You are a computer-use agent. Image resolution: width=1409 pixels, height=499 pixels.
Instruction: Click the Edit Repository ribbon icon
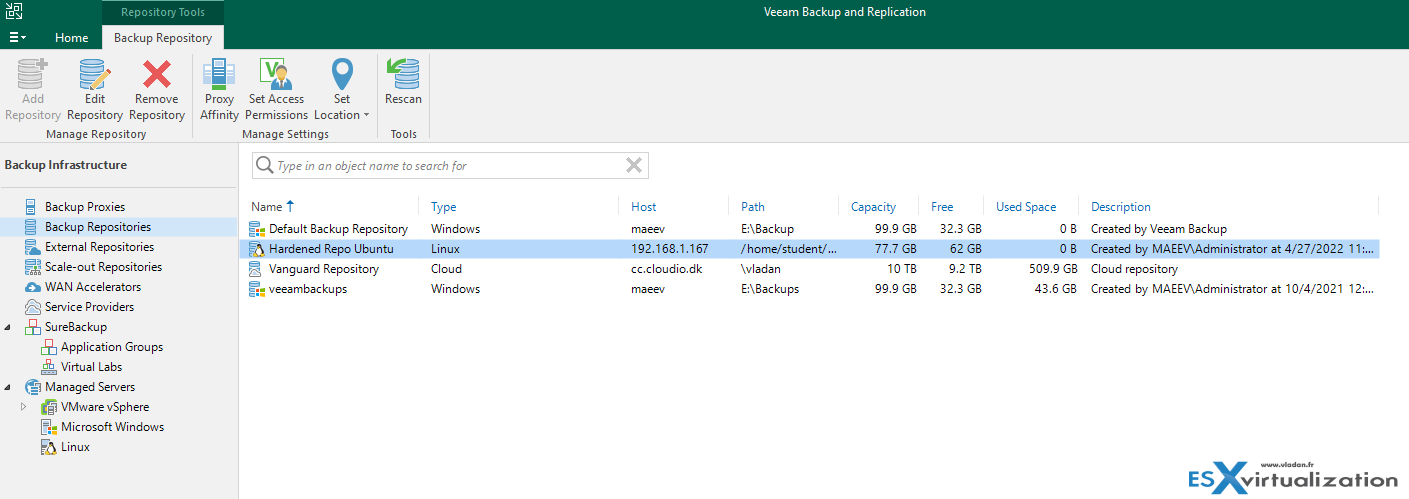[95, 75]
